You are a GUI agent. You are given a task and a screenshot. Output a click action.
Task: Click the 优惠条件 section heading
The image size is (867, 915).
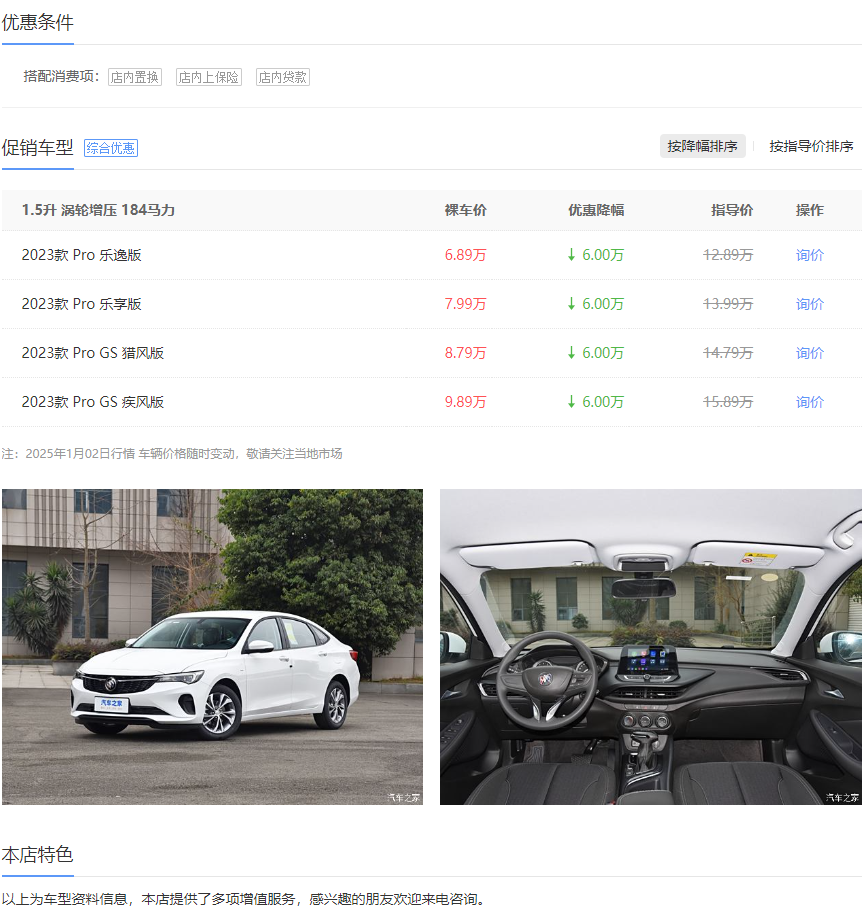point(38,23)
